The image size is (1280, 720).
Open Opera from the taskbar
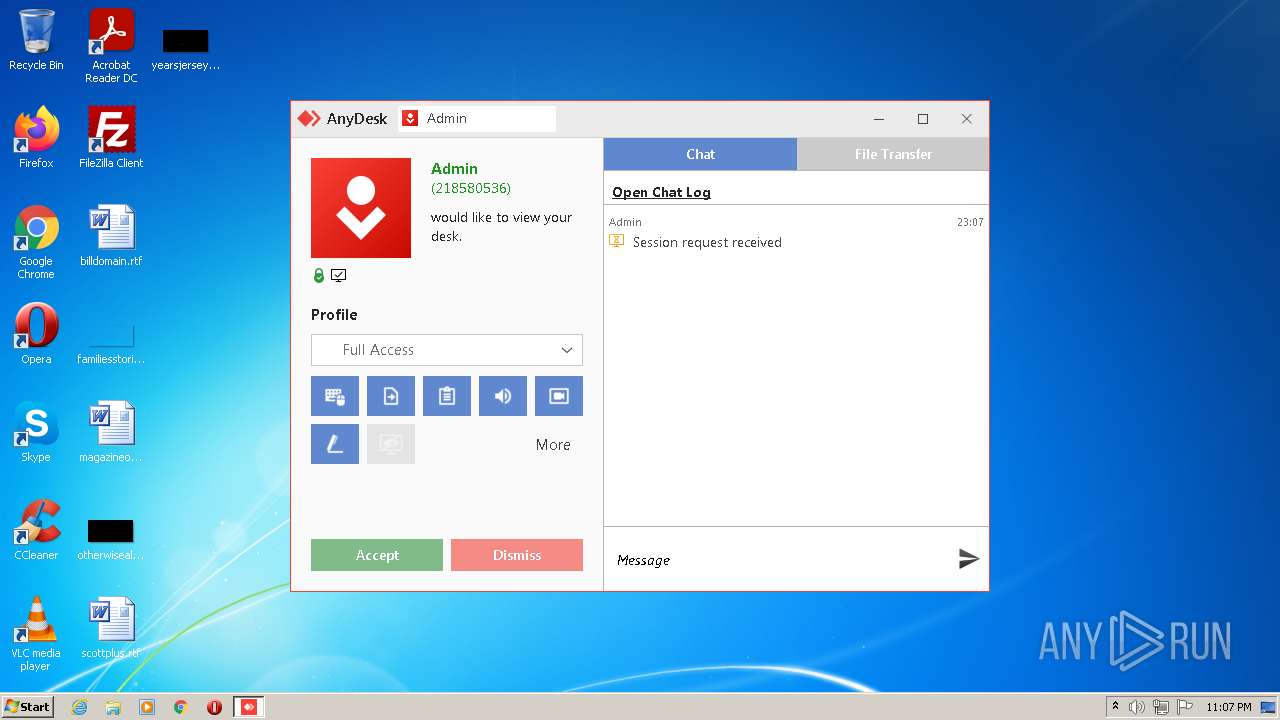point(214,707)
